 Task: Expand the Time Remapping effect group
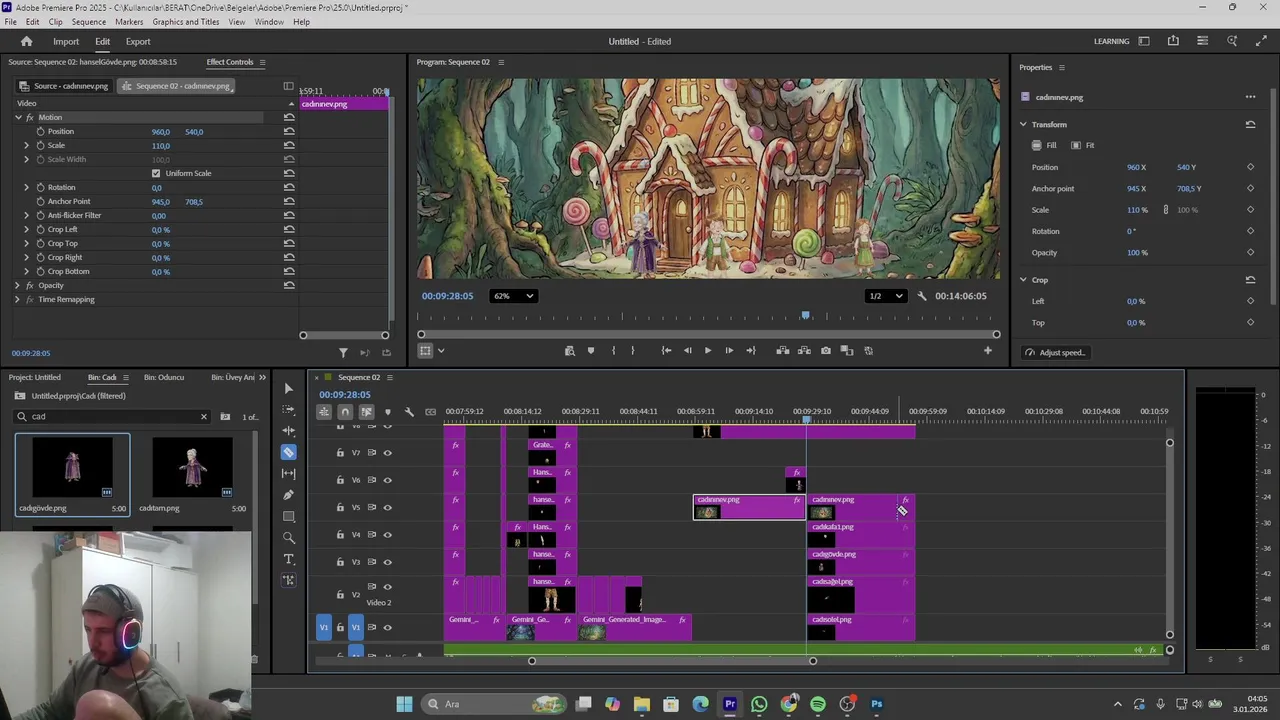18,299
